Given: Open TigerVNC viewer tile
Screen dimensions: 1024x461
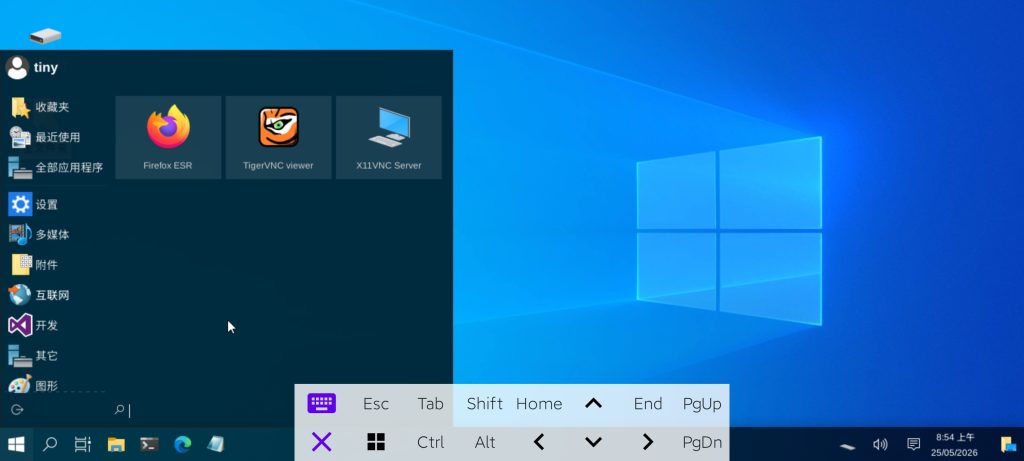Looking at the screenshot, I should [278, 137].
